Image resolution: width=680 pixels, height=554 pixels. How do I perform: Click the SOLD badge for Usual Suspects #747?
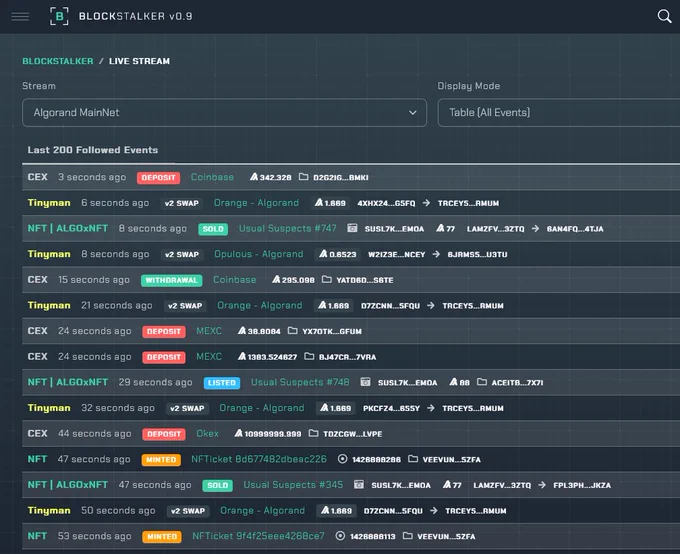click(x=213, y=229)
